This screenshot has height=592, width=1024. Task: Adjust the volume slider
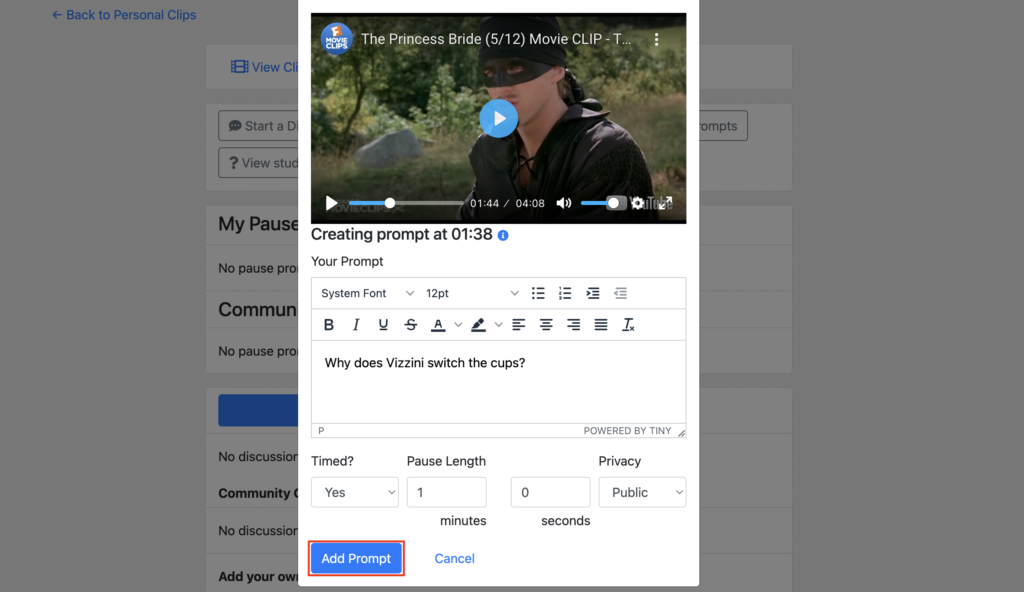click(600, 203)
